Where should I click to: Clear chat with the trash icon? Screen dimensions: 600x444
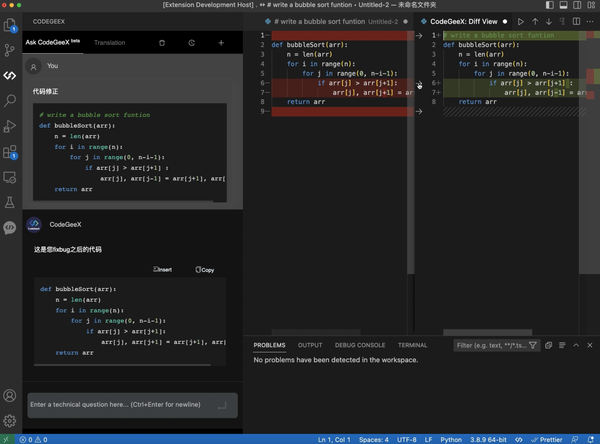[x=162, y=43]
